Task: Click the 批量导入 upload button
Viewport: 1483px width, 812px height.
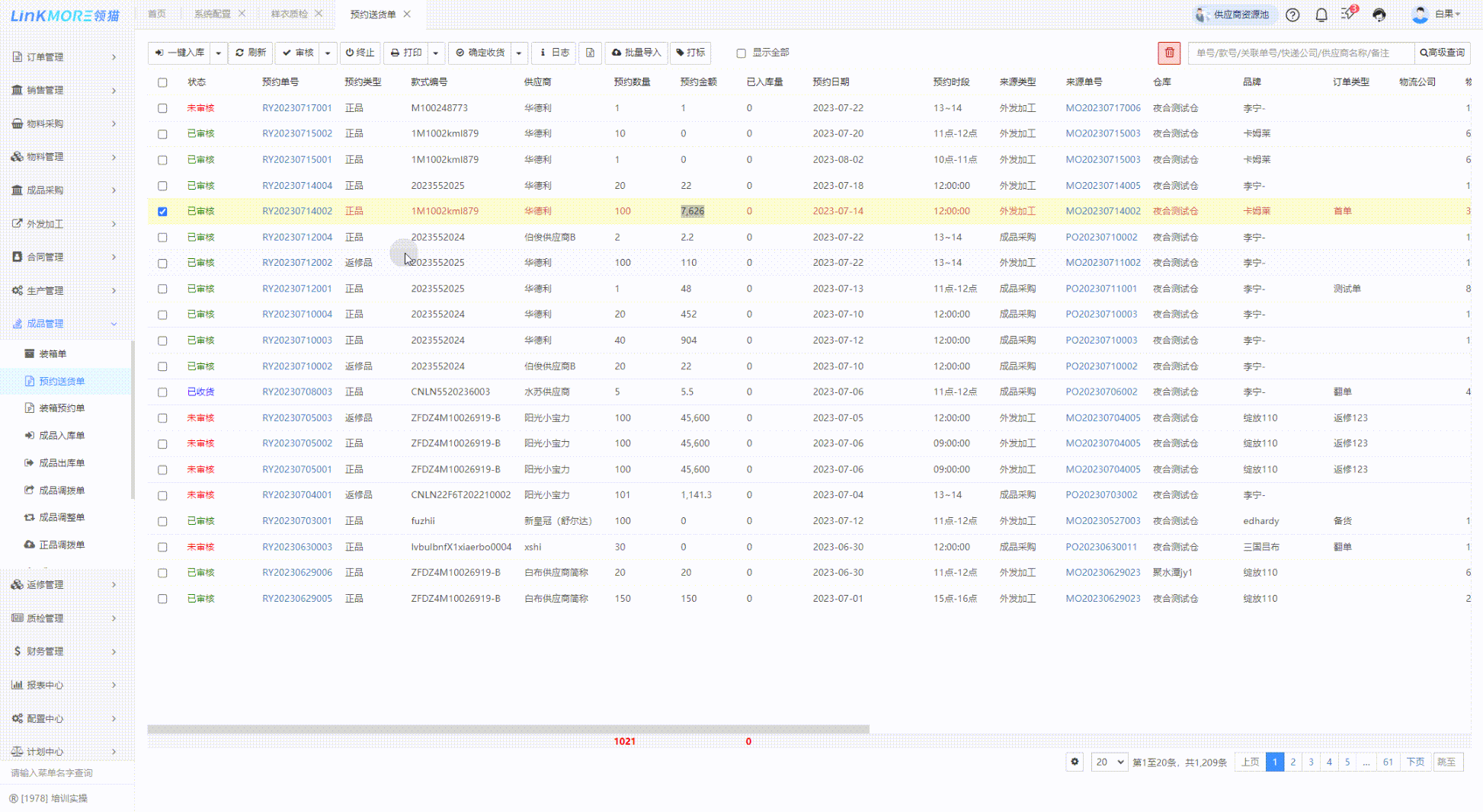Action: pyautogui.click(x=636, y=53)
